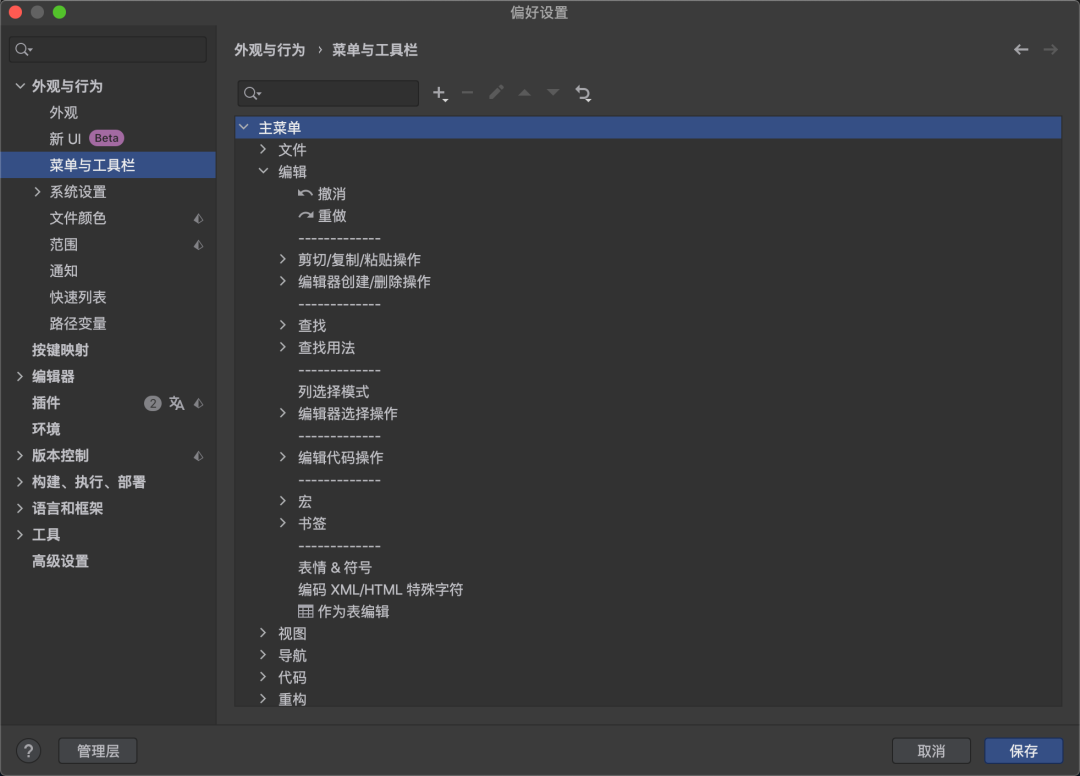Expand the 编辑器 sidebar chevron
Screen dimensions: 1080x776
(x=20, y=376)
